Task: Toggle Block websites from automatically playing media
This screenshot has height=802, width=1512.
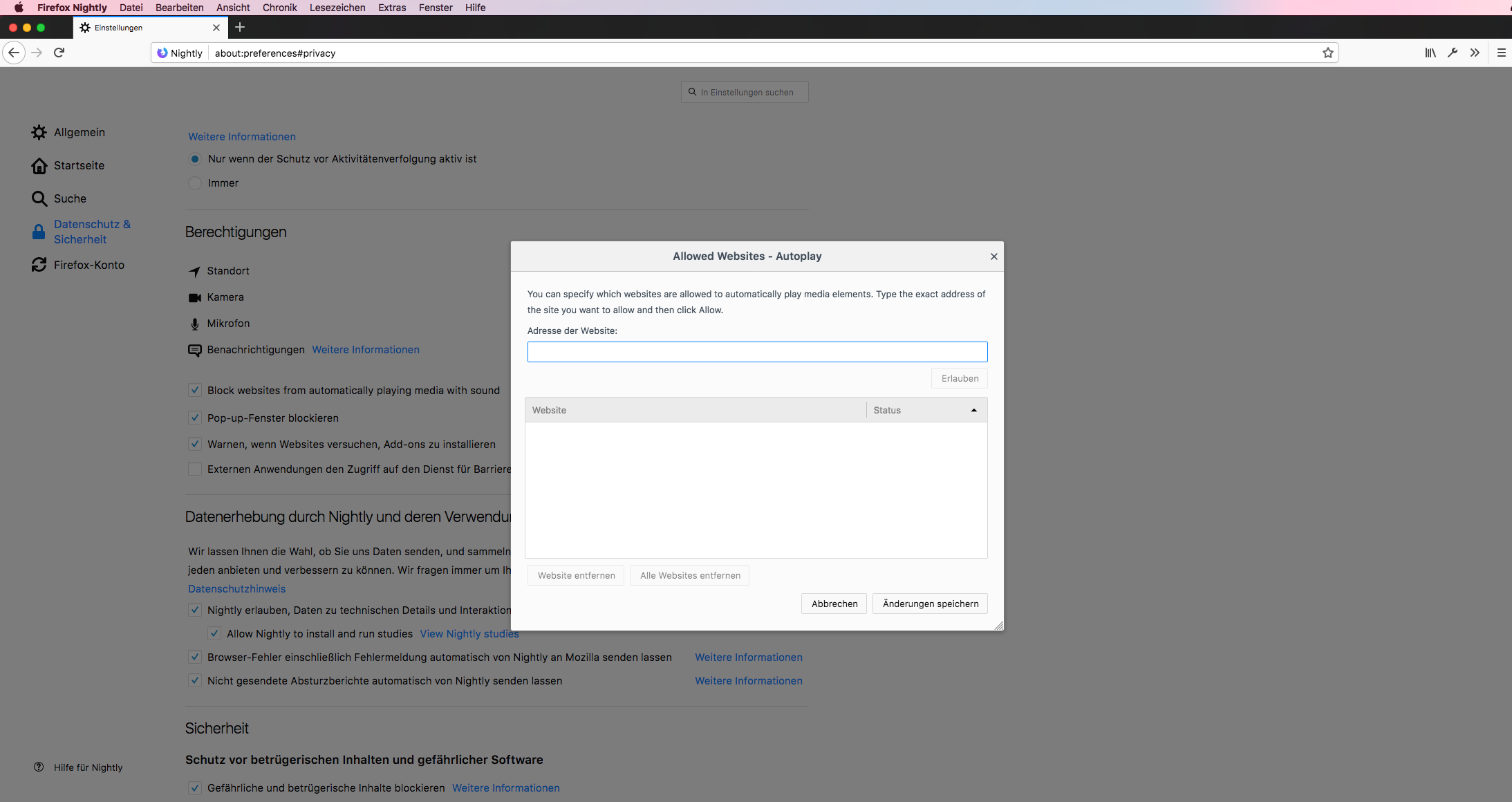Action: coord(195,391)
